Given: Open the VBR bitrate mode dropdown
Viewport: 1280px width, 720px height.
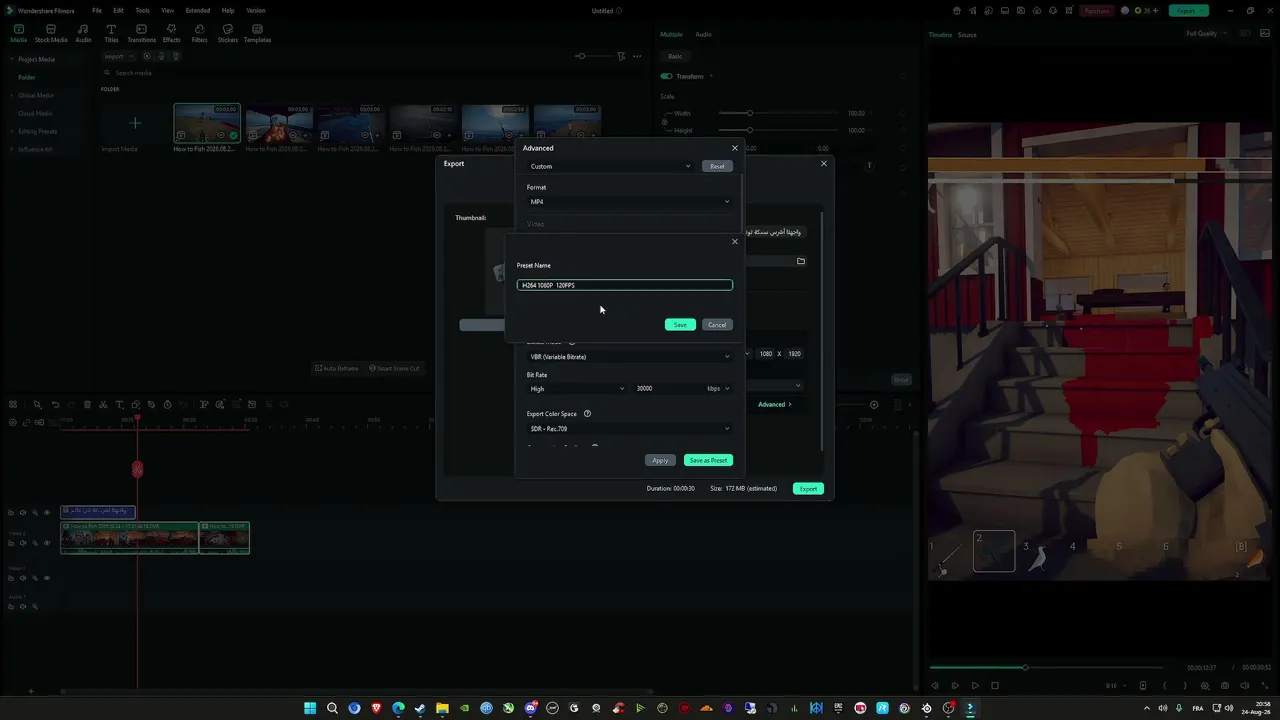Looking at the screenshot, I should click(x=630, y=357).
